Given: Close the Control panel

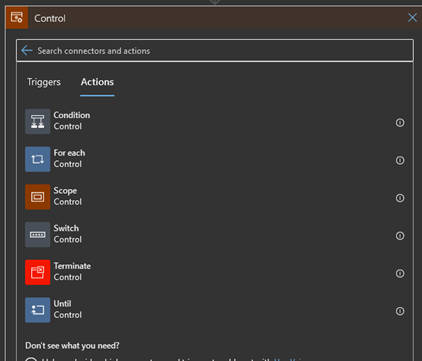Looking at the screenshot, I should (x=412, y=18).
